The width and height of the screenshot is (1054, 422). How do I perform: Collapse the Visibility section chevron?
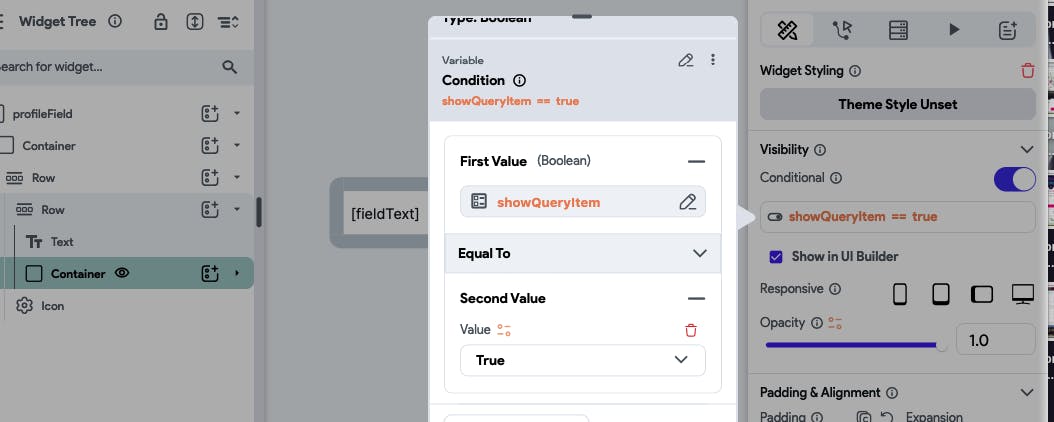pos(1026,149)
